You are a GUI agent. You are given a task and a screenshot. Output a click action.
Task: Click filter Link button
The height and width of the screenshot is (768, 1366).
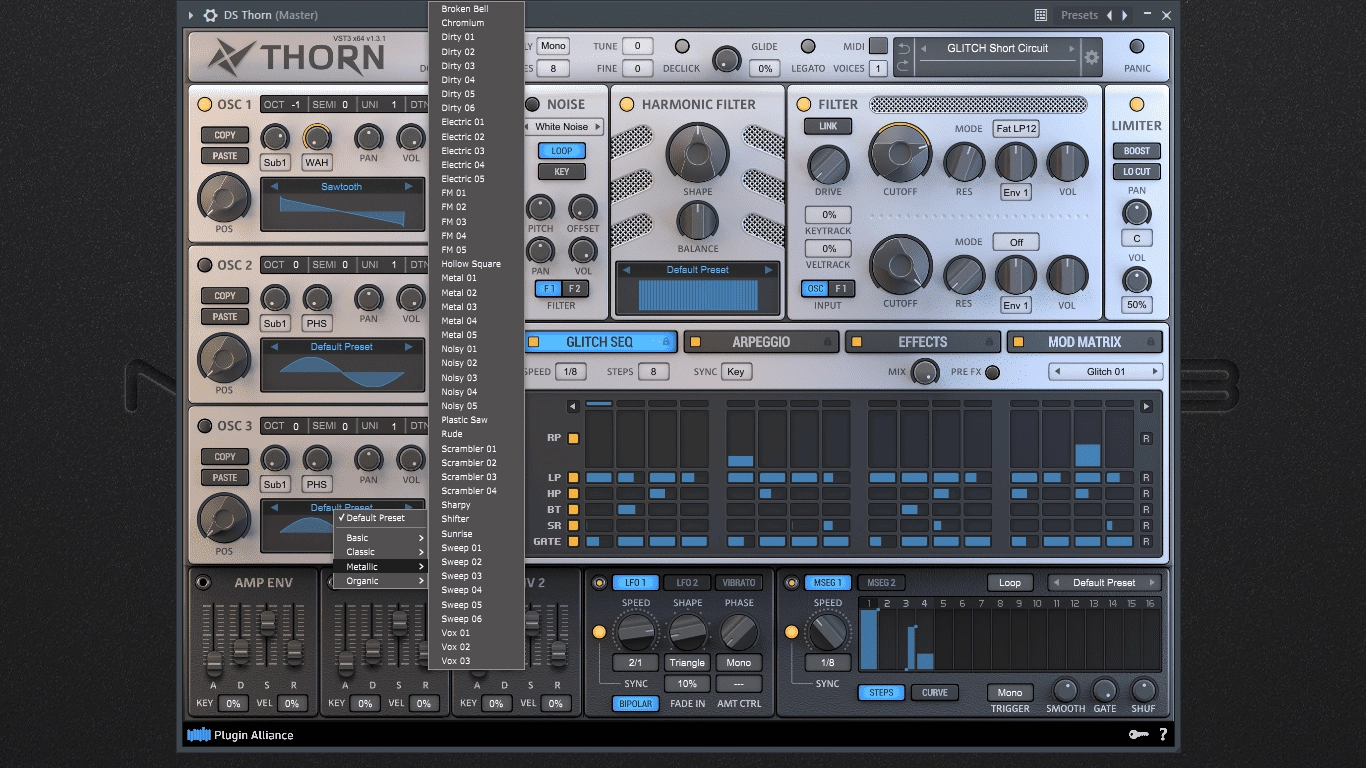click(828, 126)
